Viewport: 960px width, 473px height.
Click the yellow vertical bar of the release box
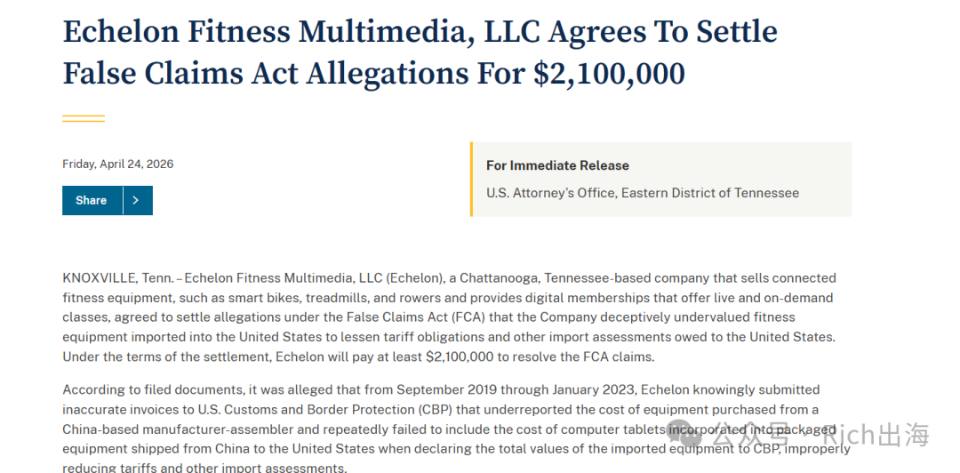(x=471, y=179)
